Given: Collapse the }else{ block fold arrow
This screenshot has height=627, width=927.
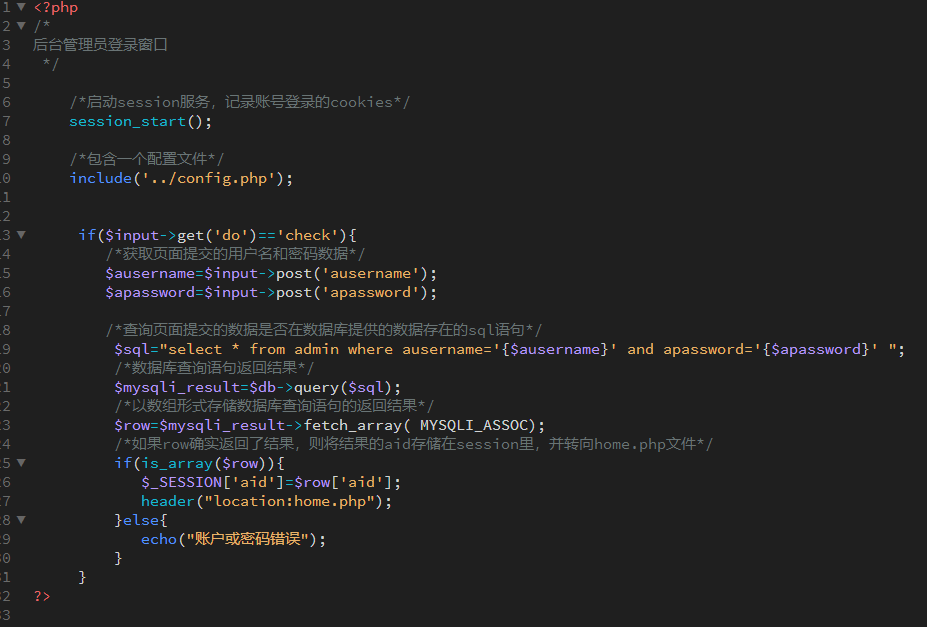Looking at the screenshot, I should tap(21, 520).
